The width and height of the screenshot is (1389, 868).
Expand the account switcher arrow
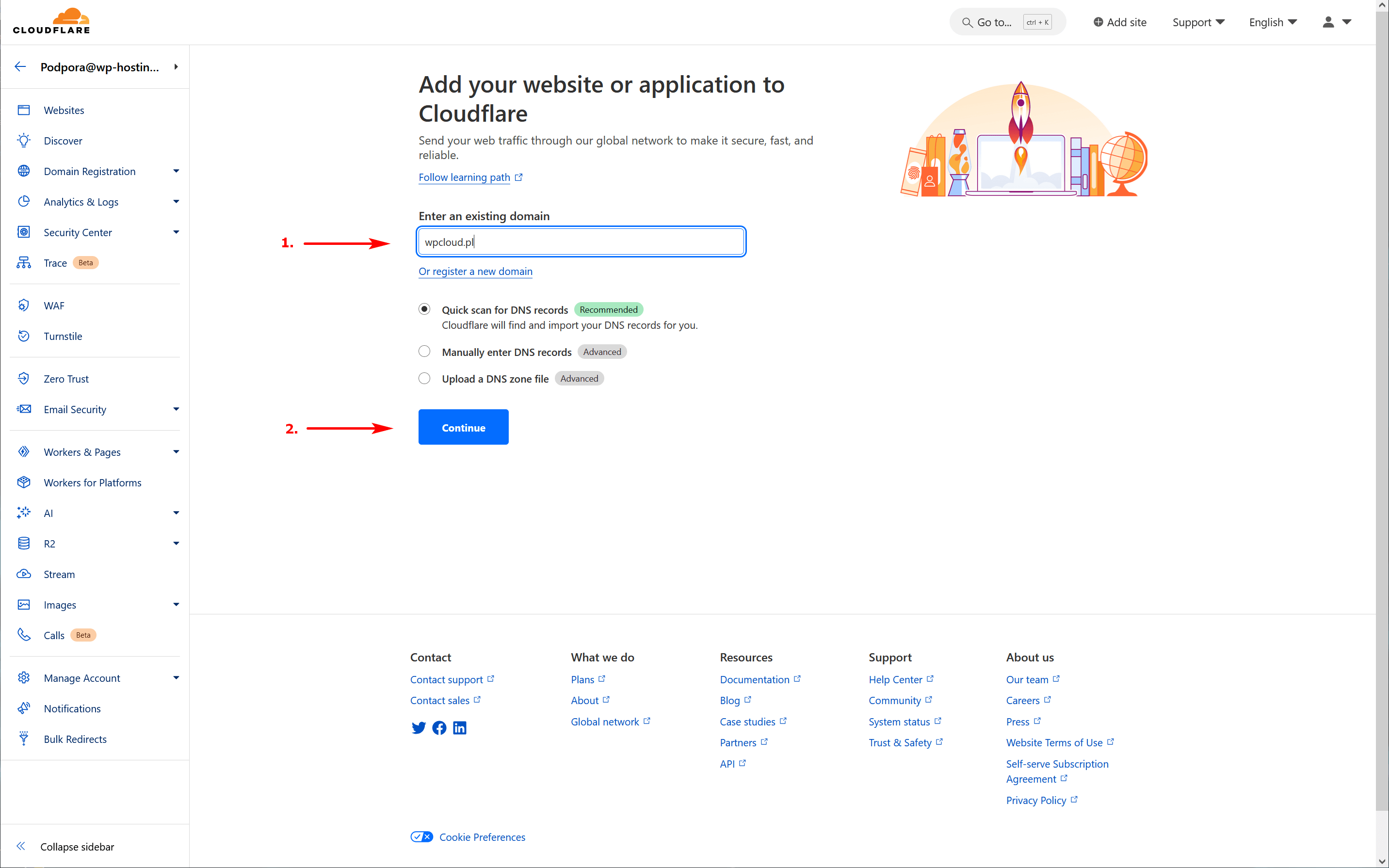click(x=176, y=66)
